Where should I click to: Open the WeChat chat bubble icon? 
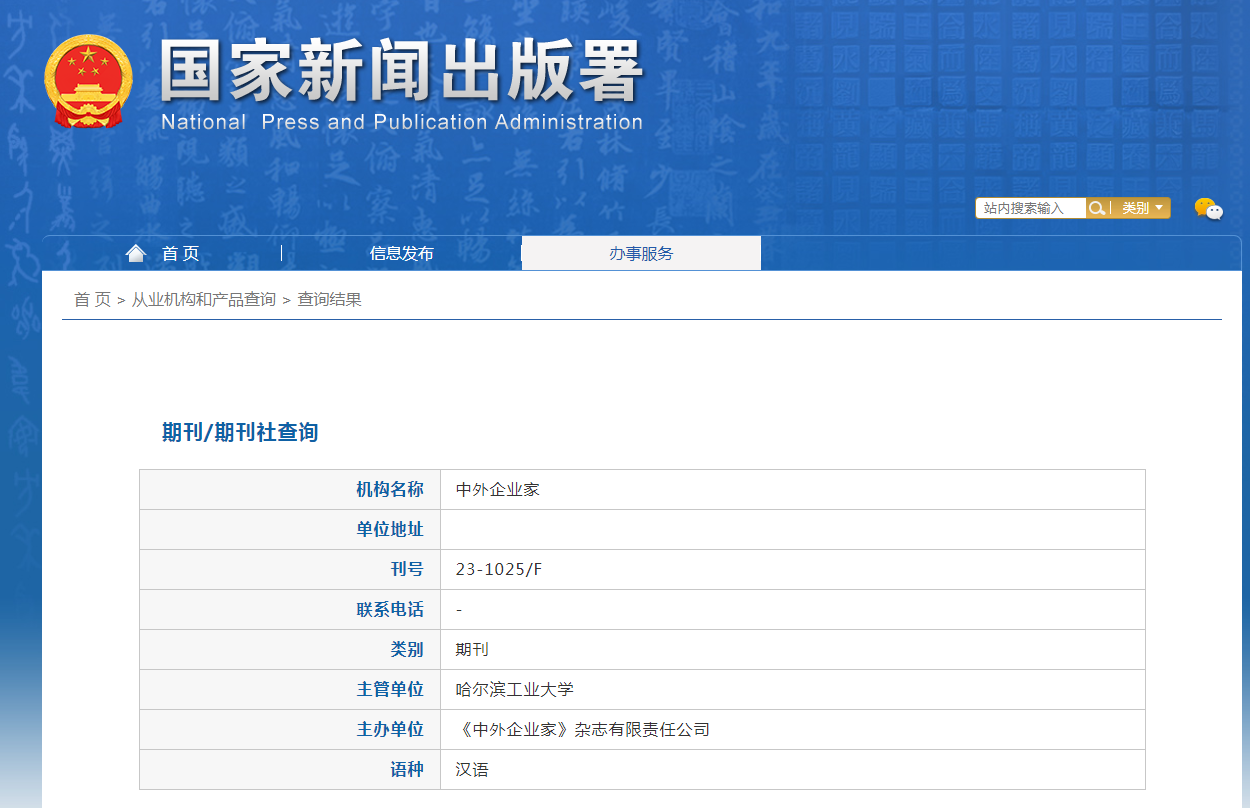1208,209
